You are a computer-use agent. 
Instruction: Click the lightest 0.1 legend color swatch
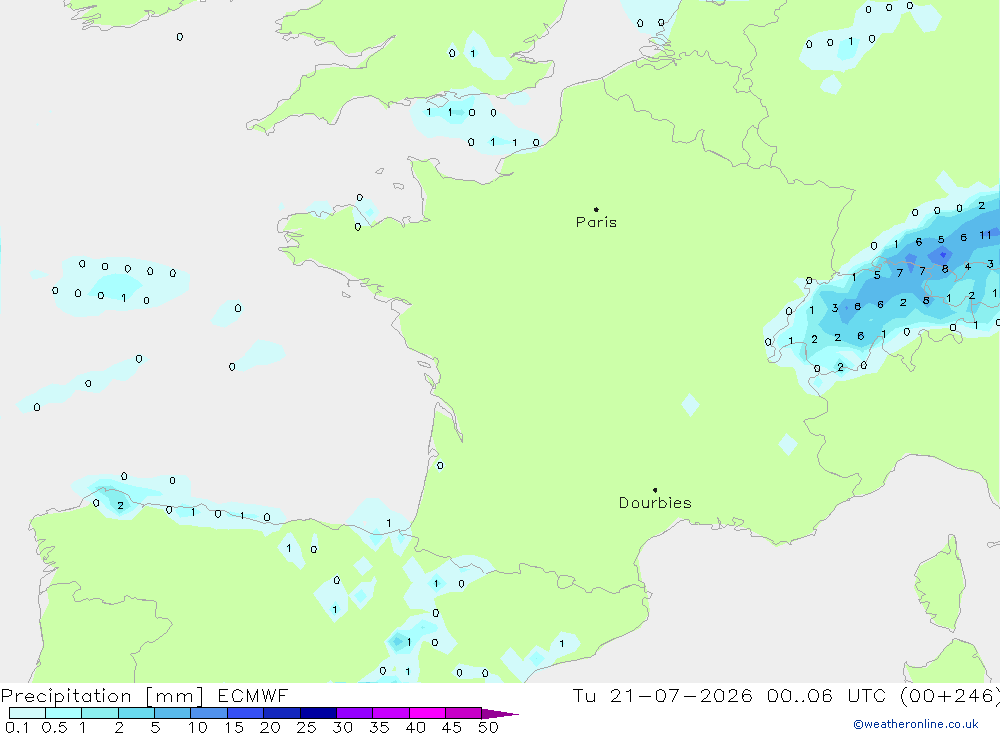[27, 713]
